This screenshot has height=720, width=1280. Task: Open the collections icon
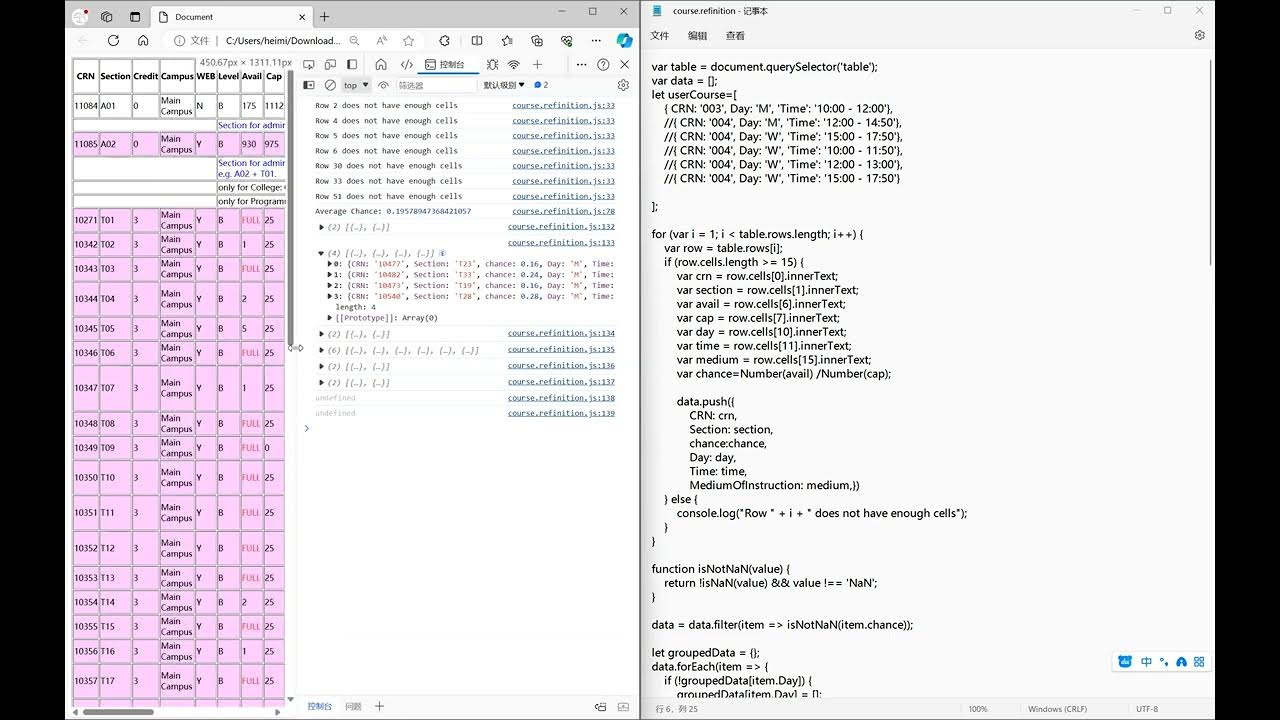tap(537, 41)
